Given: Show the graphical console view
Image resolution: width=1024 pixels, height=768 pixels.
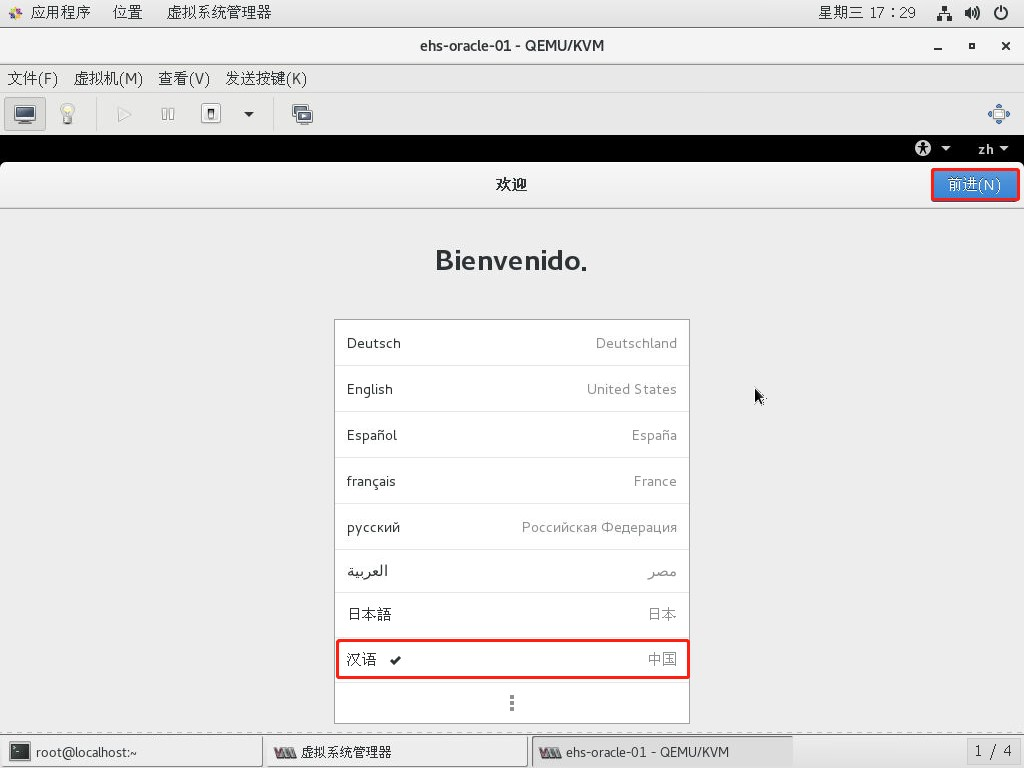Looking at the screenshot, I should pos(25,114).
